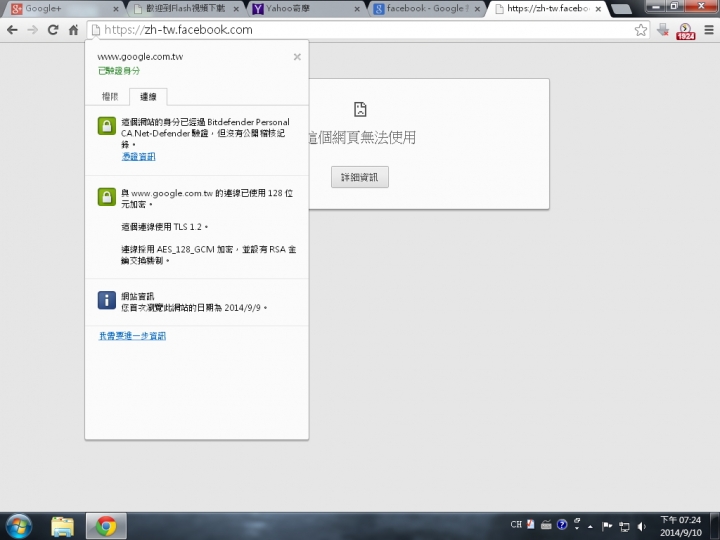The image size is (720, 540).
Task: Select the 連線 tab in the popup
Action: [x=148, y=96]
